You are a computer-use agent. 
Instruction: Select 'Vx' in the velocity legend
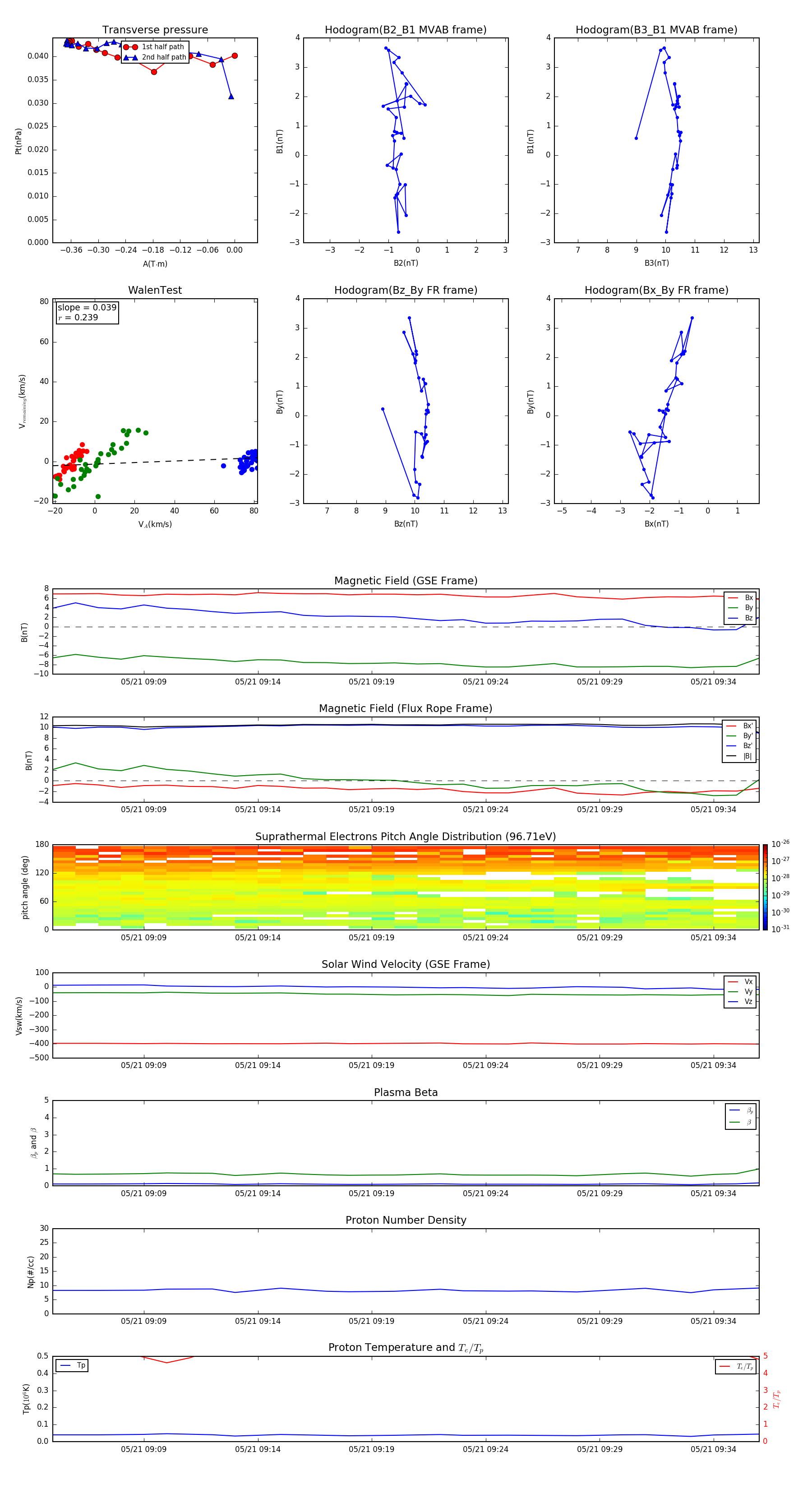tap(741, 981)
